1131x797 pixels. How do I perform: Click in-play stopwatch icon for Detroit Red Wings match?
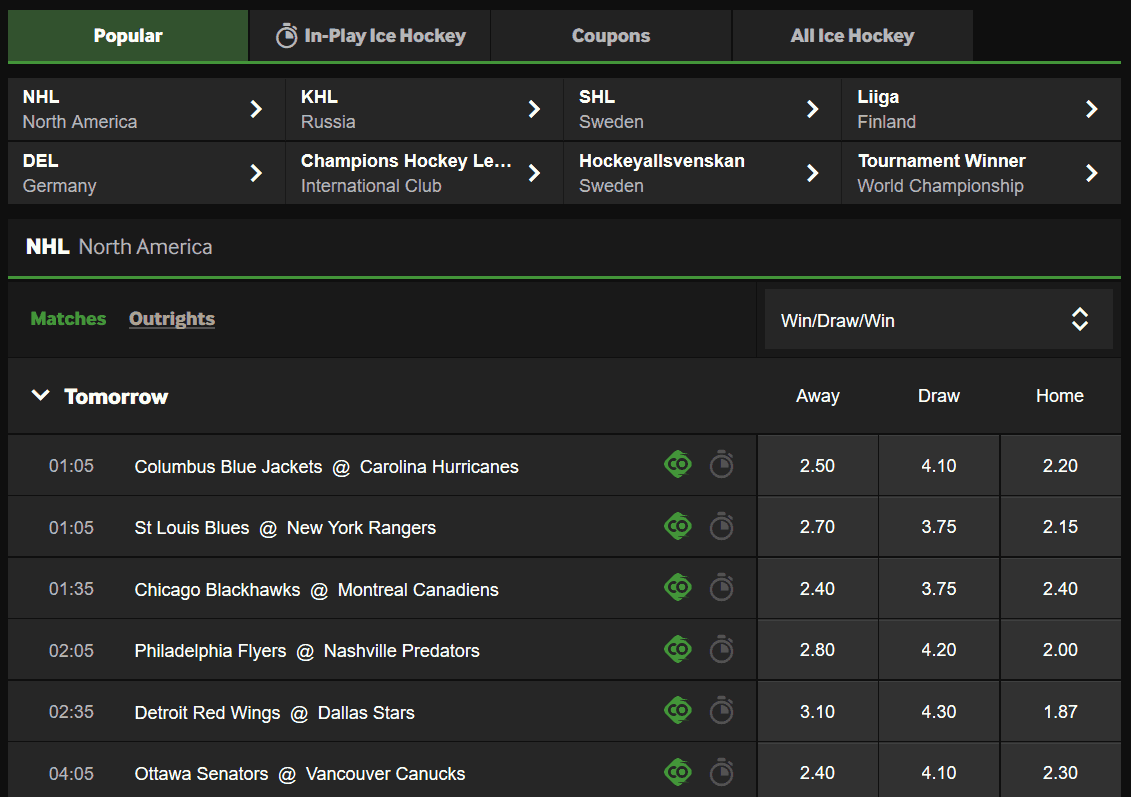(x=721, y=711)
